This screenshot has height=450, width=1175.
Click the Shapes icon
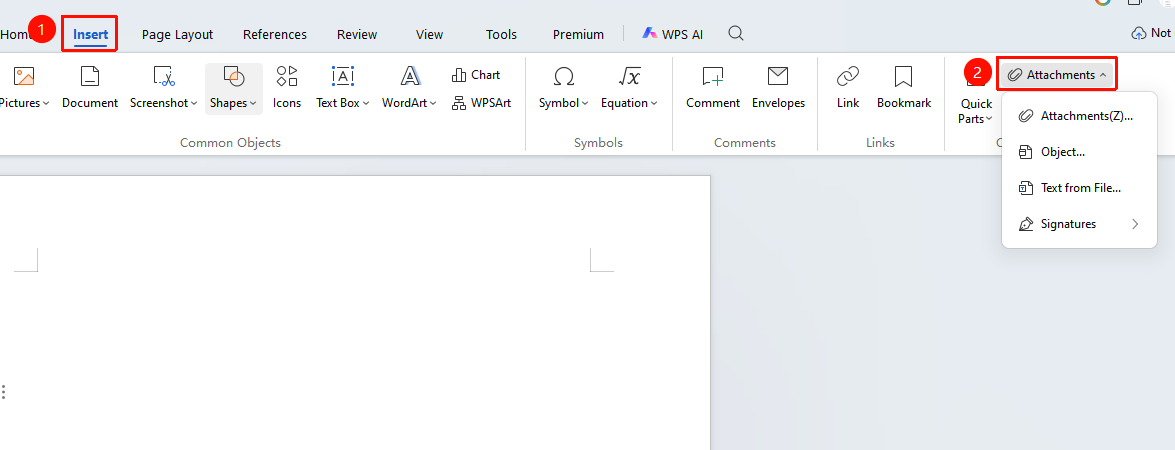click(x=234, y=76)
